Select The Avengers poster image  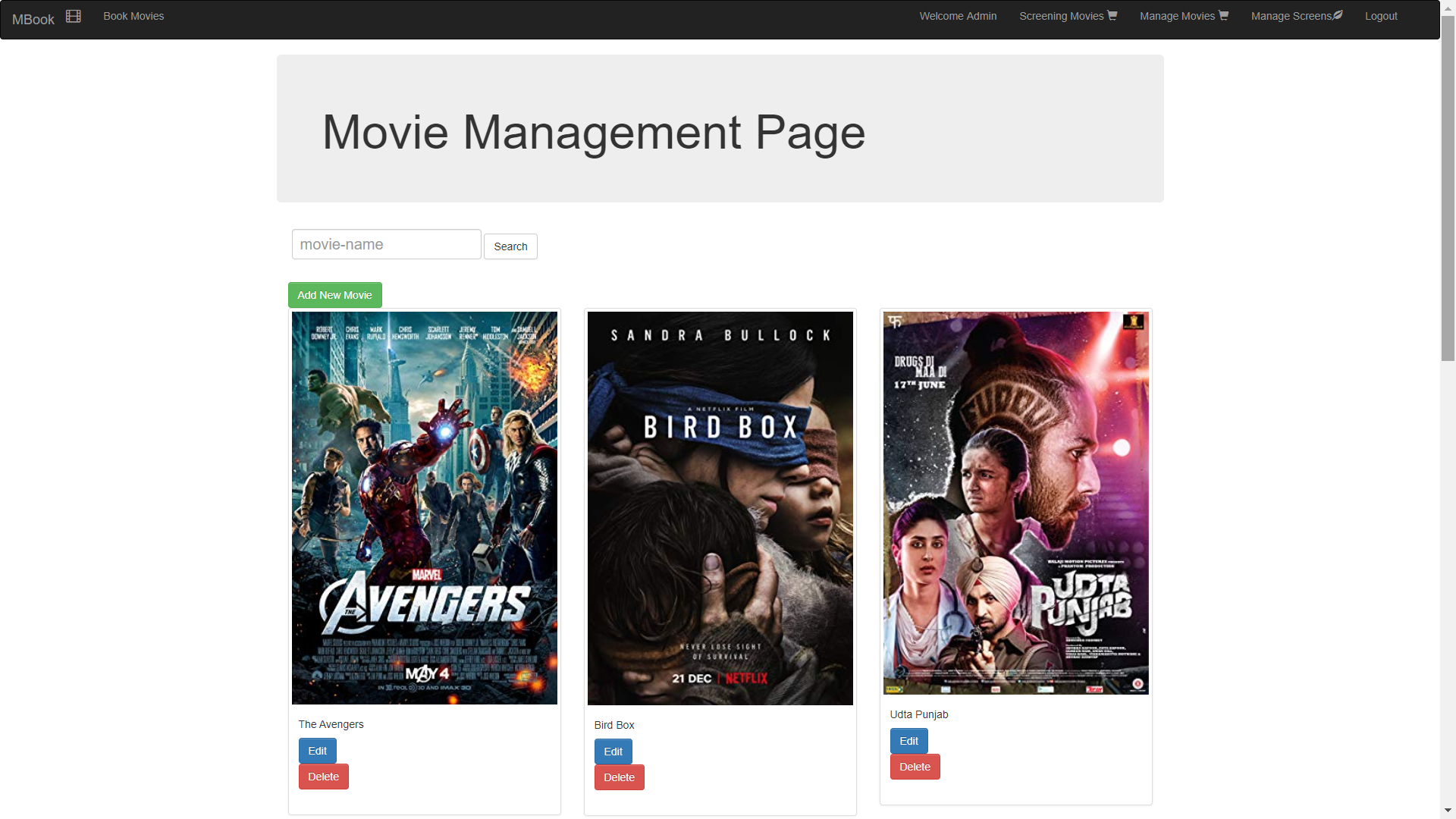[425, 508]
